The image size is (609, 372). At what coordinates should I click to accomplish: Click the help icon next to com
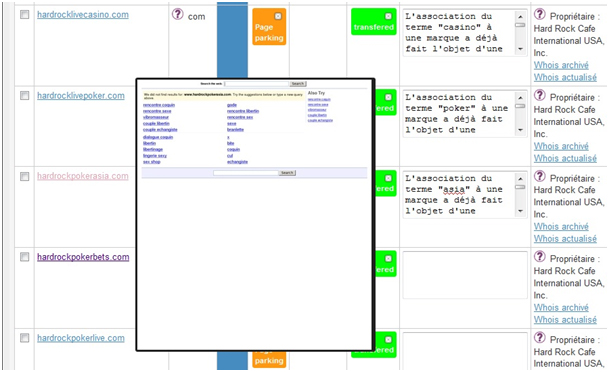177,14
